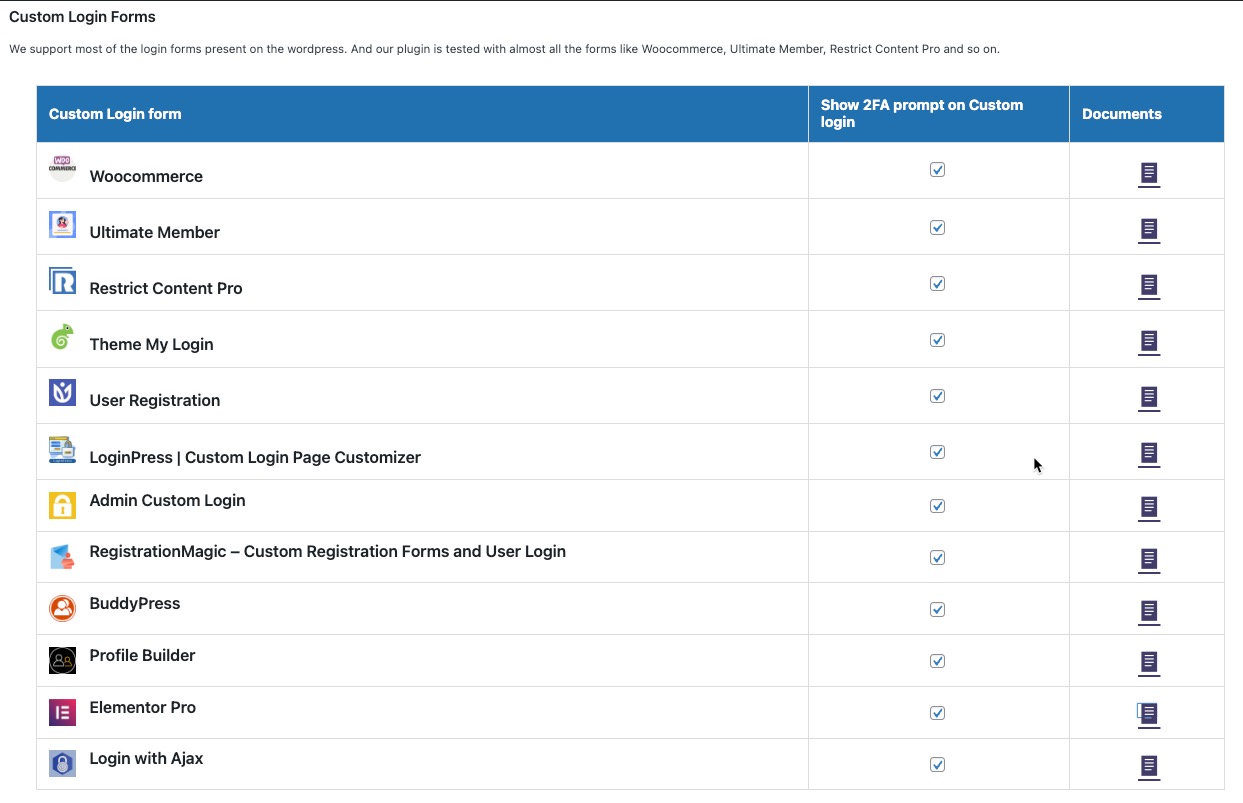Click the Admin Custom Login padlock logo
Viewport: 1243px width, 803px height.
tap(62, 505)
